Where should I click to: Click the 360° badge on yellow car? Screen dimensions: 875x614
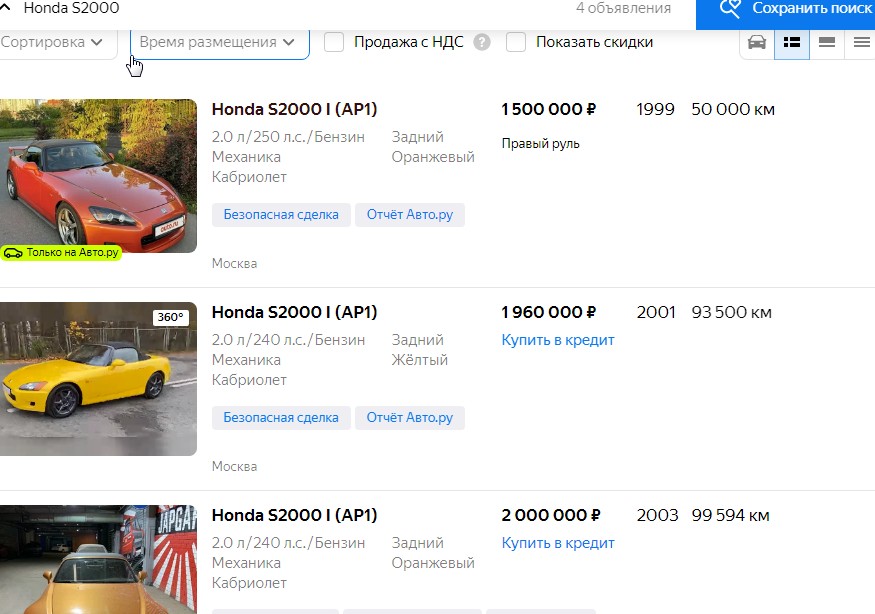click(170, 317)
